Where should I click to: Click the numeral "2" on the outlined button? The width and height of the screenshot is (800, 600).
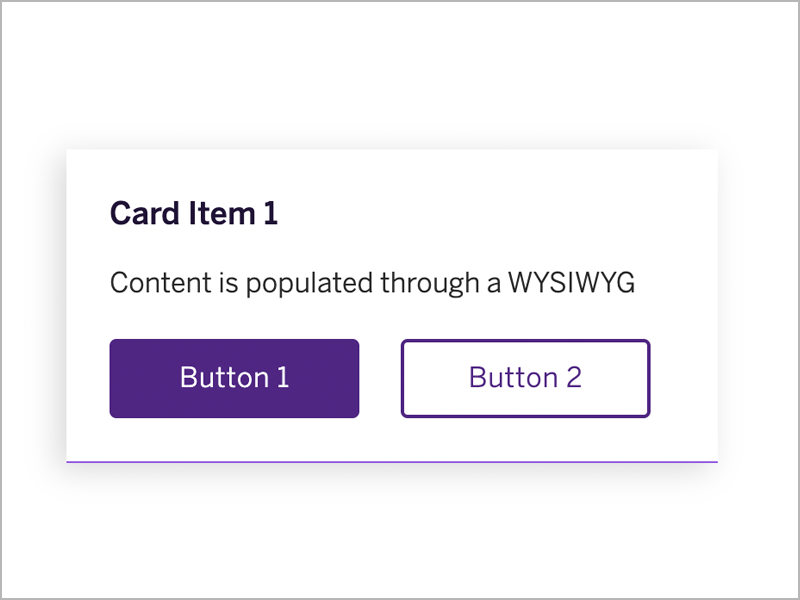coord(573,377)
